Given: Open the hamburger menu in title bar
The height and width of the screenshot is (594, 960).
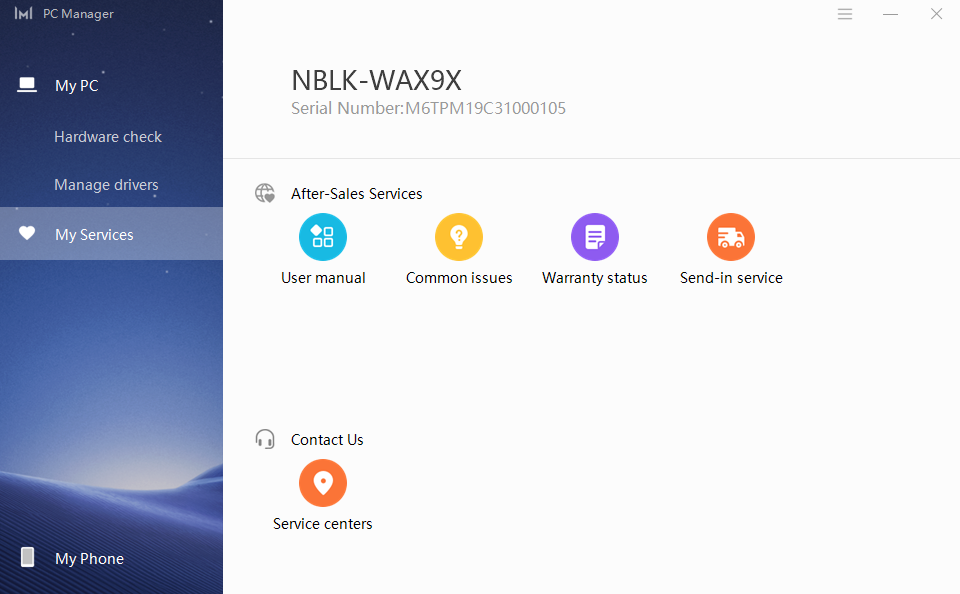Looking at the screenshot, I should (845, 14).
